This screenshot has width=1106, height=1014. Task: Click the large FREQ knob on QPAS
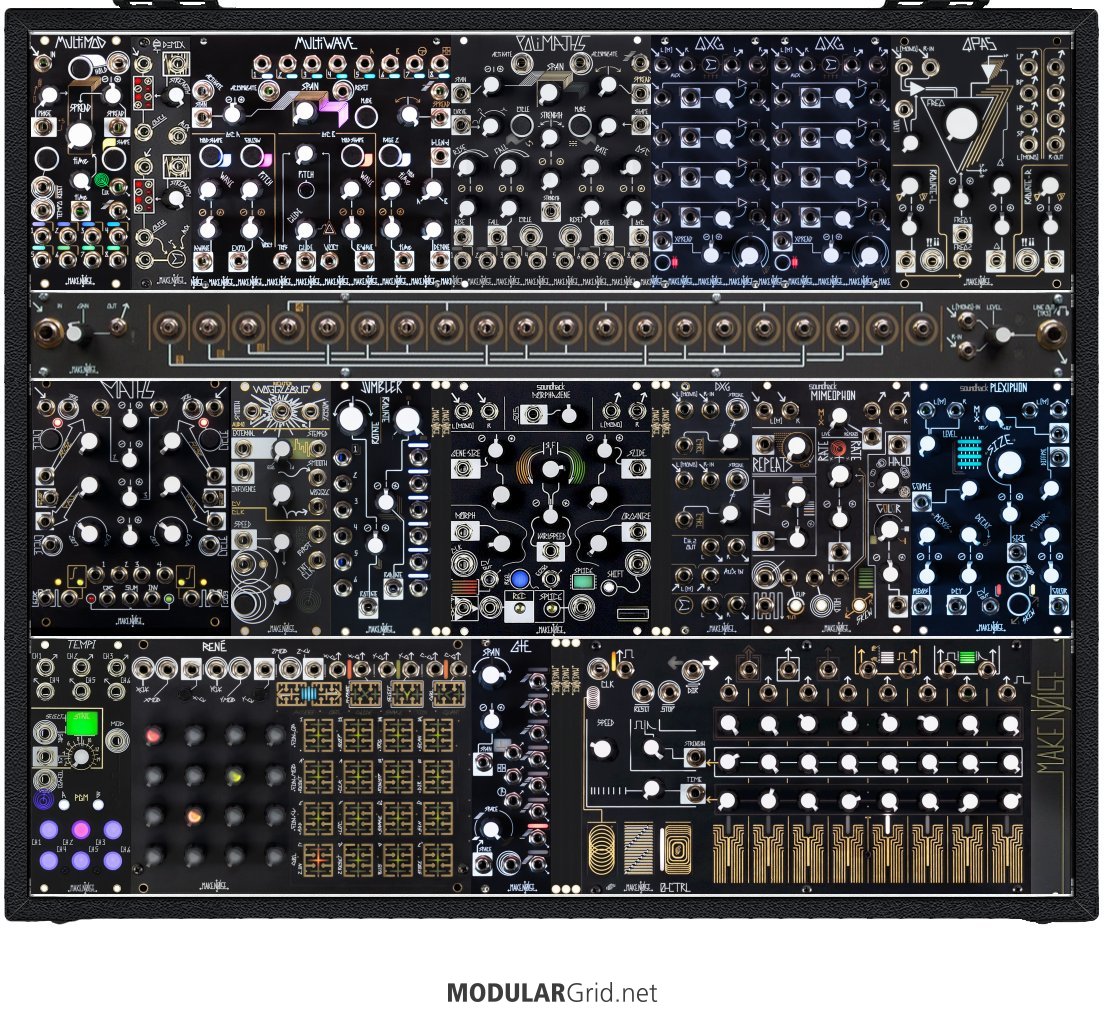tap(961, 125)
